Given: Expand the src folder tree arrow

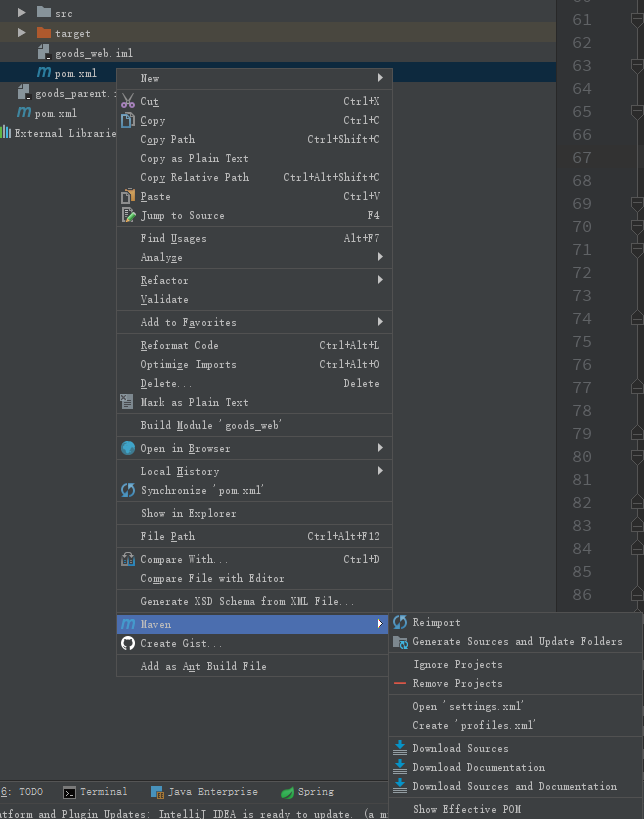Looking at the screenshot, I should 21,12.
